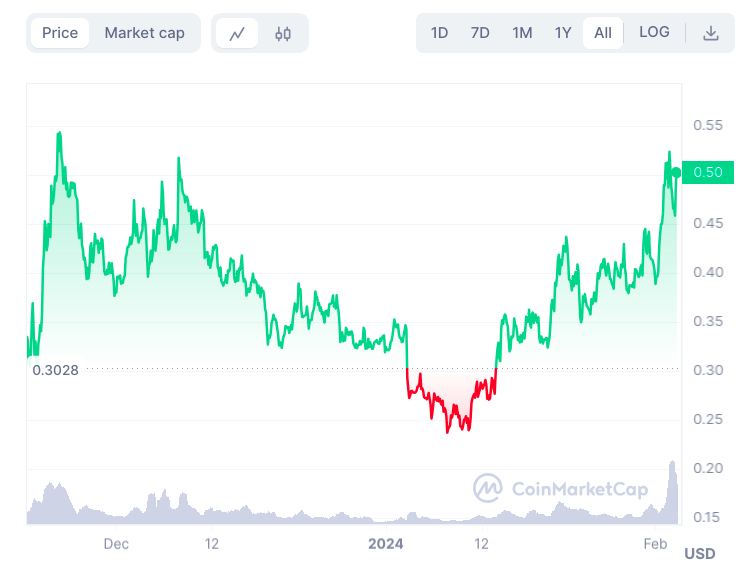This screenshot has width=744, height=580.
Task: Set time range to 7D
Action: pos(480,33)
